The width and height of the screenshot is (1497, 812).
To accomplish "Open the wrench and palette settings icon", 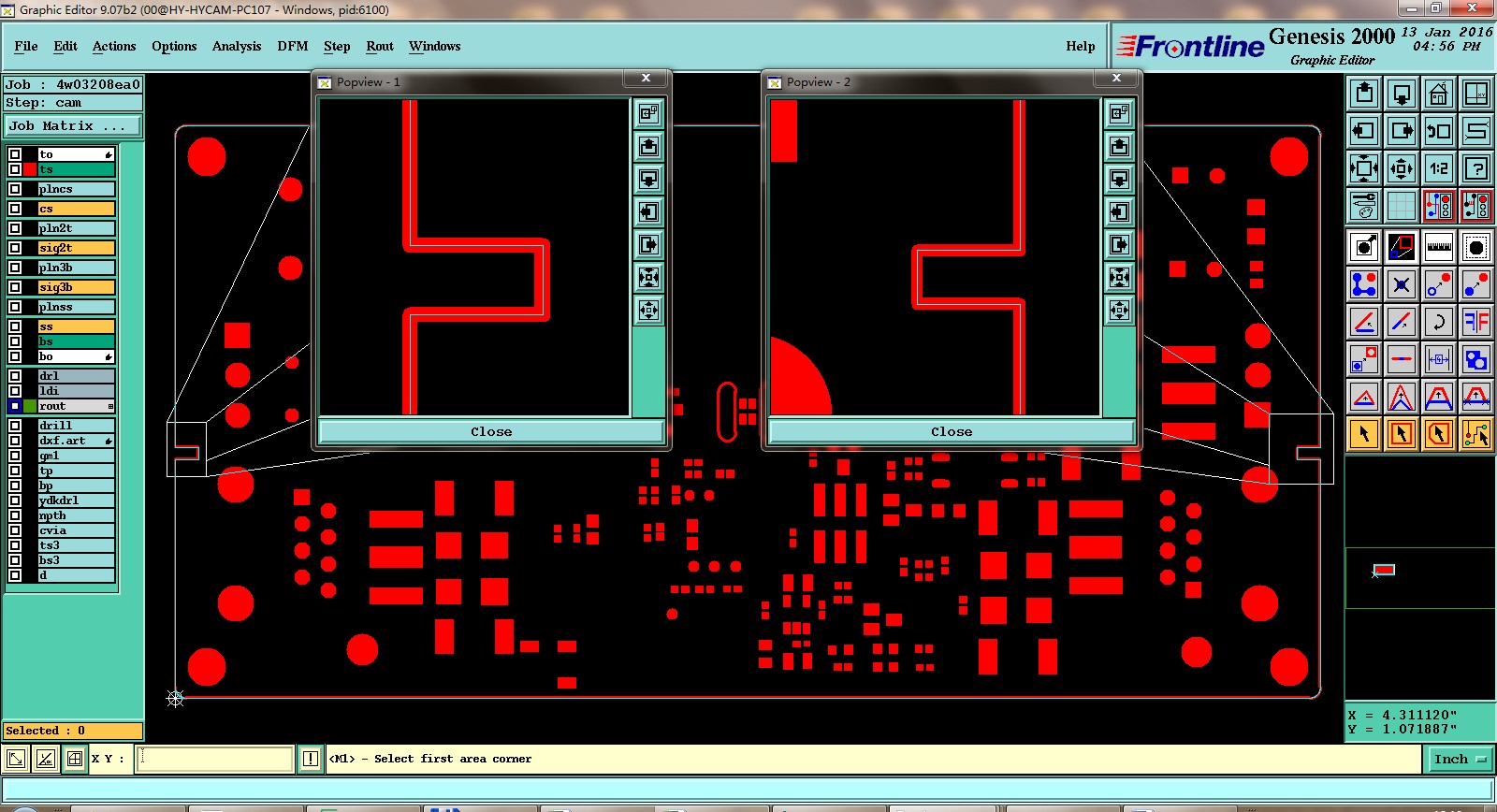I will pyautogui.click(x=1364, y=206).
